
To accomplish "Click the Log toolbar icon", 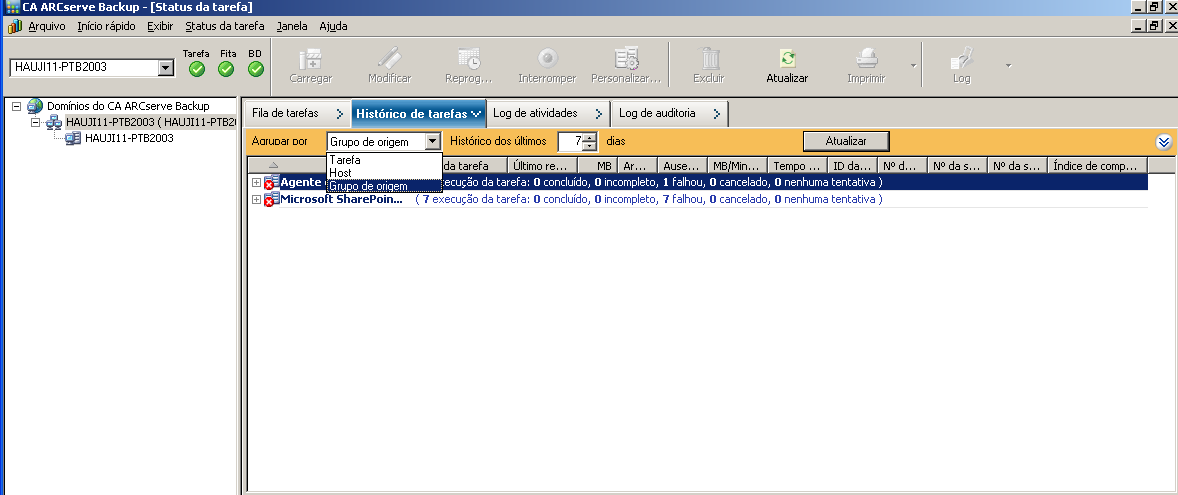I will 962,59.
